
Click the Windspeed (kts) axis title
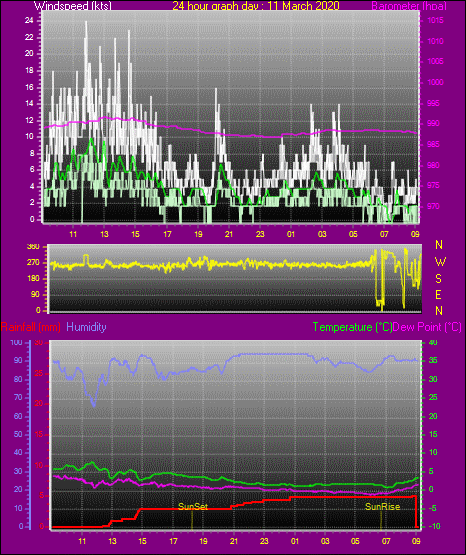pyautogui.click(x=73, y=5)
